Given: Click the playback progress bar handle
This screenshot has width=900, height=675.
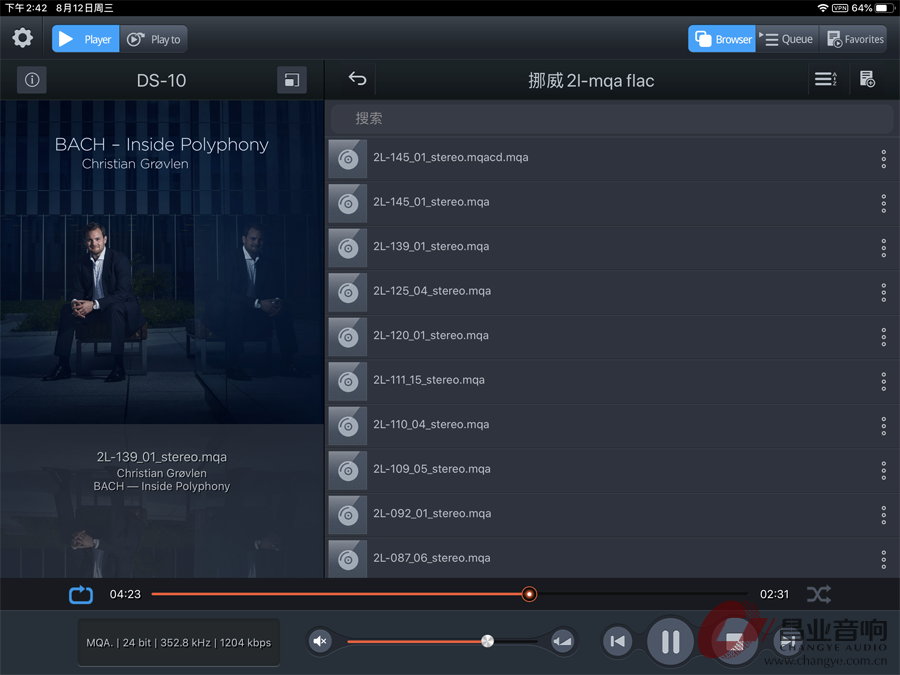Looking at the screenshot, I should (x=529, y=594).
